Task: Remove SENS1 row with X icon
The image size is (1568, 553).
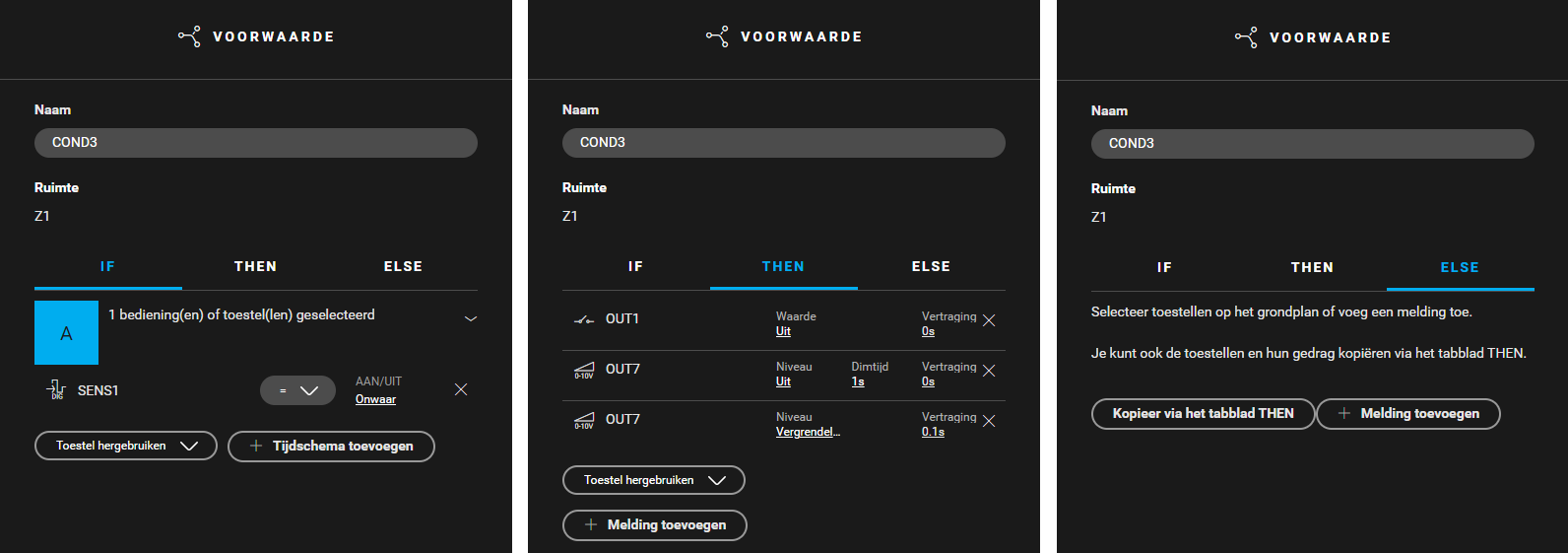Action: [461, 389]
